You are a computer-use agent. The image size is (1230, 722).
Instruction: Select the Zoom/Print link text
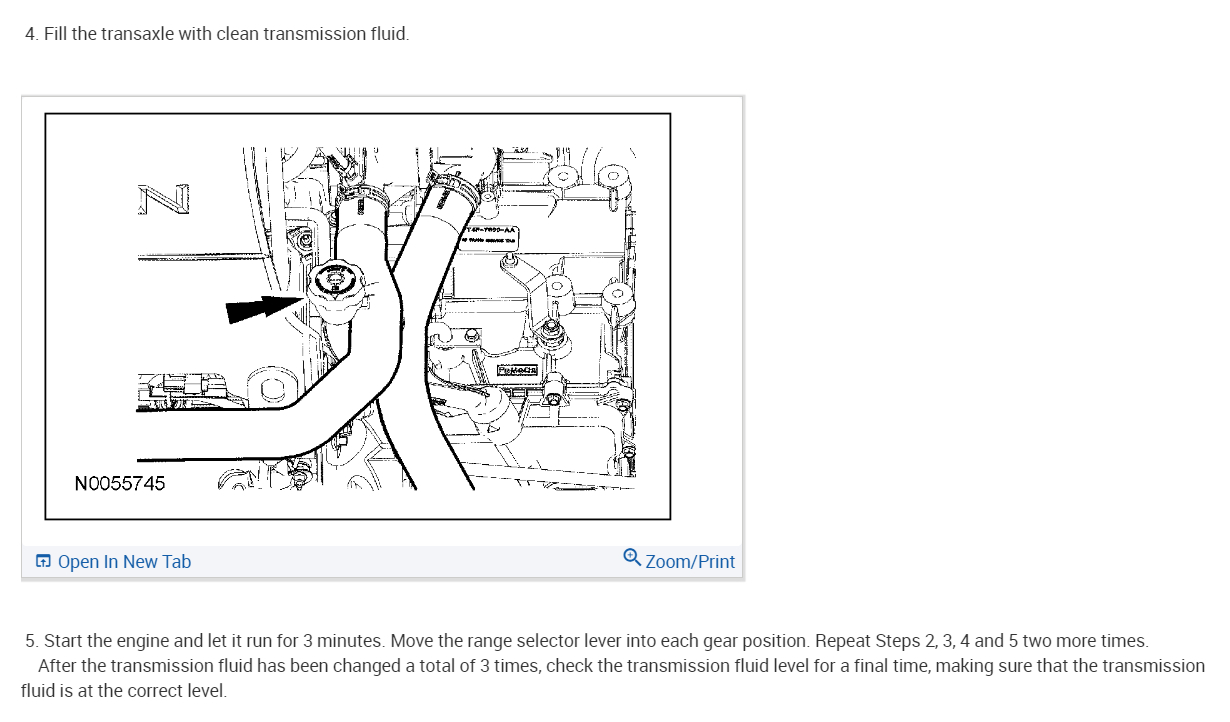click(690, 561)
